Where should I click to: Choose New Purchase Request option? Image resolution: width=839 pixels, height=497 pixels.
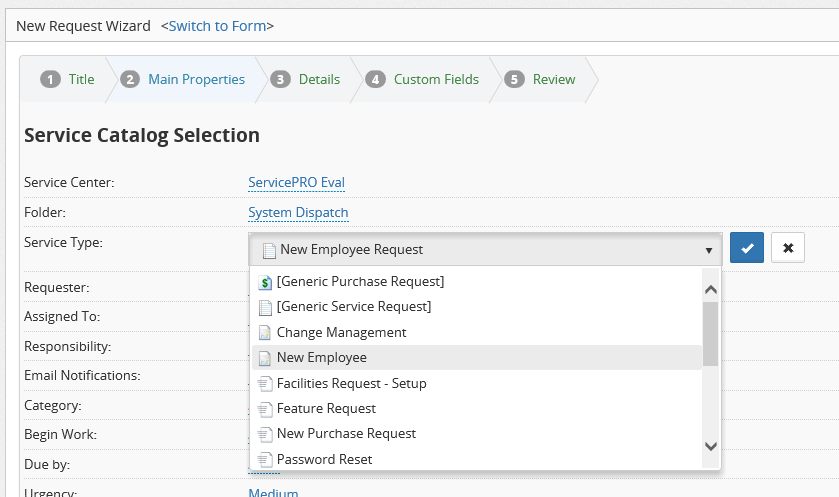[346, 433]
